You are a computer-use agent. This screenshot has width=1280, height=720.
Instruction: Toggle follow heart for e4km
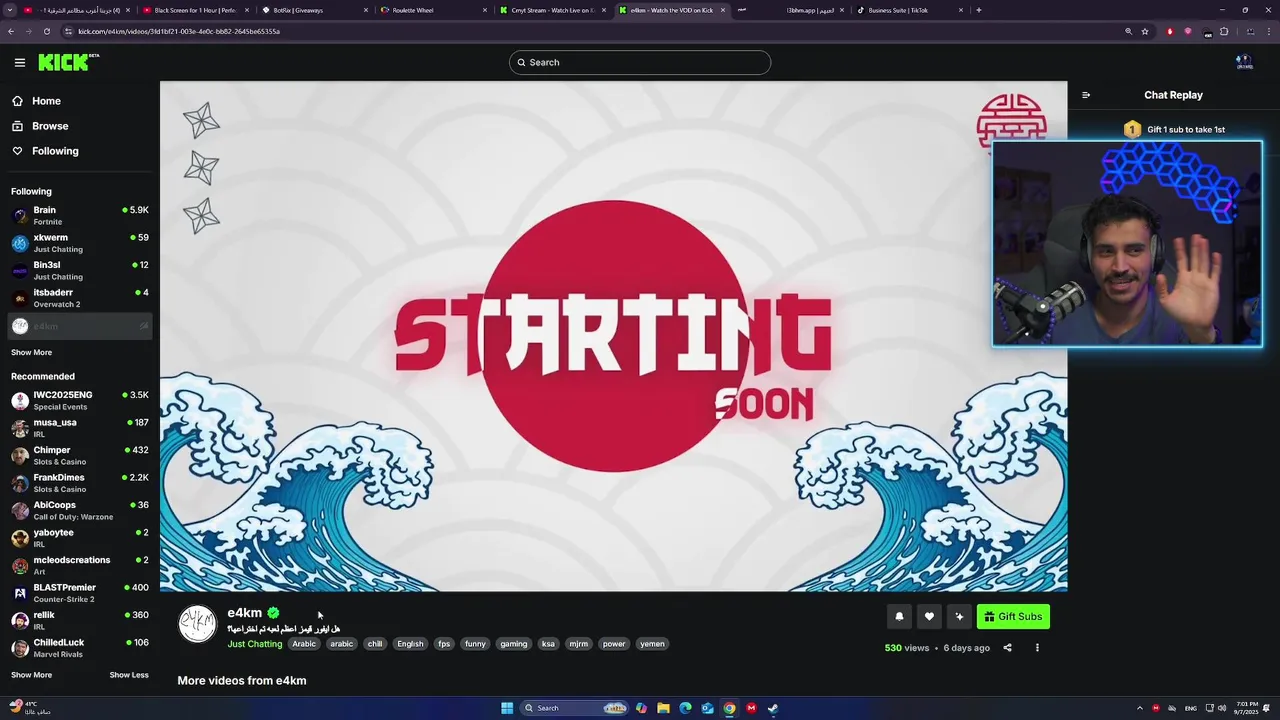click(929, 617)
